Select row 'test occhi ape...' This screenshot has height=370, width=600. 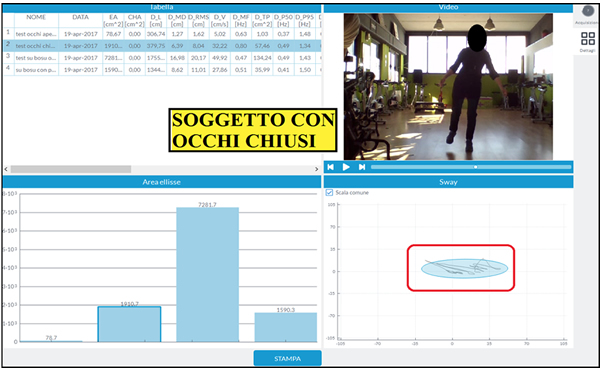click(x=162, y=34)
